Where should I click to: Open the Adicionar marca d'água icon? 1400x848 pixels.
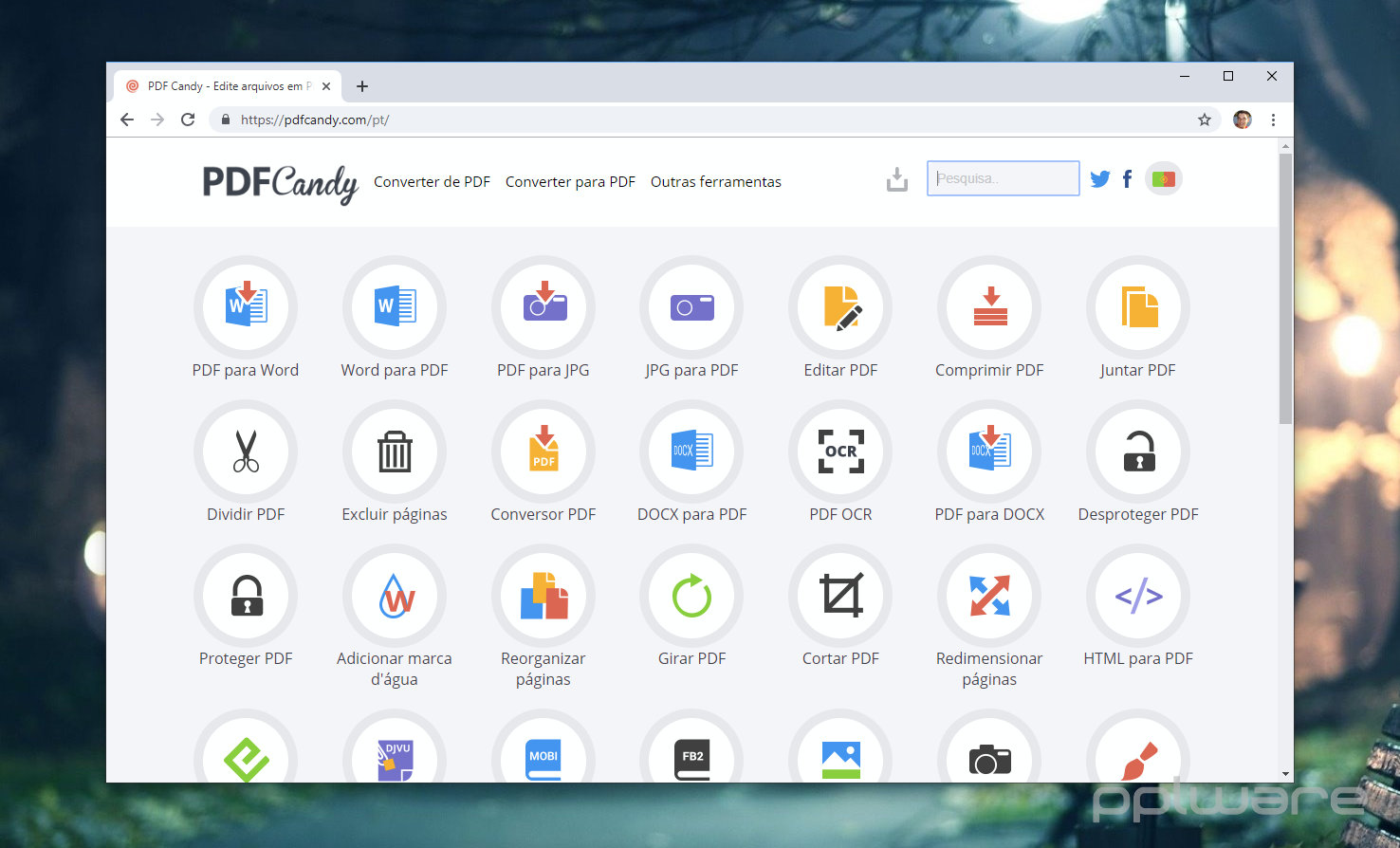pos(395,596)
